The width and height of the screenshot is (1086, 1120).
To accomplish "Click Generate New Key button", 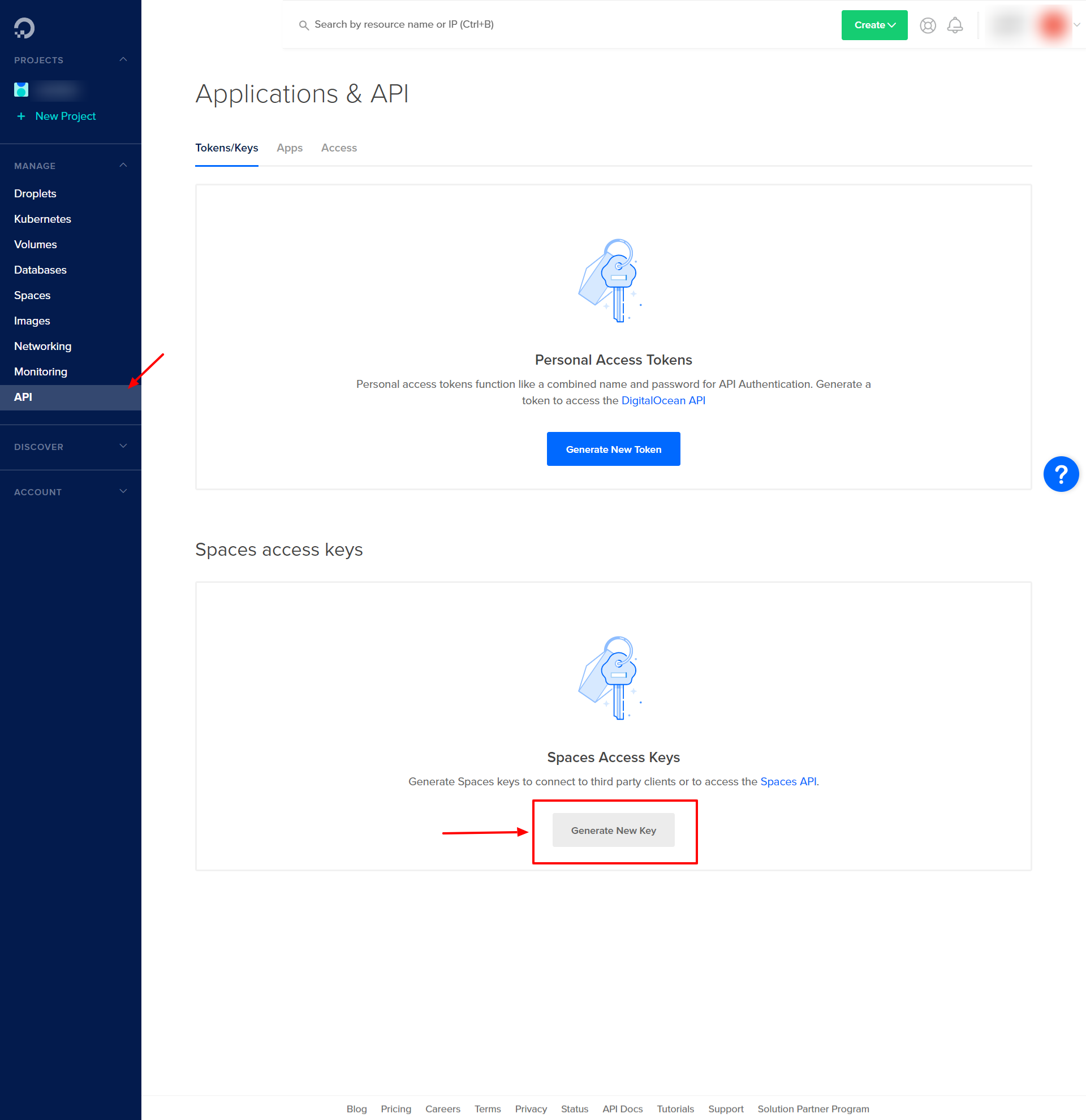I will 613,830.
